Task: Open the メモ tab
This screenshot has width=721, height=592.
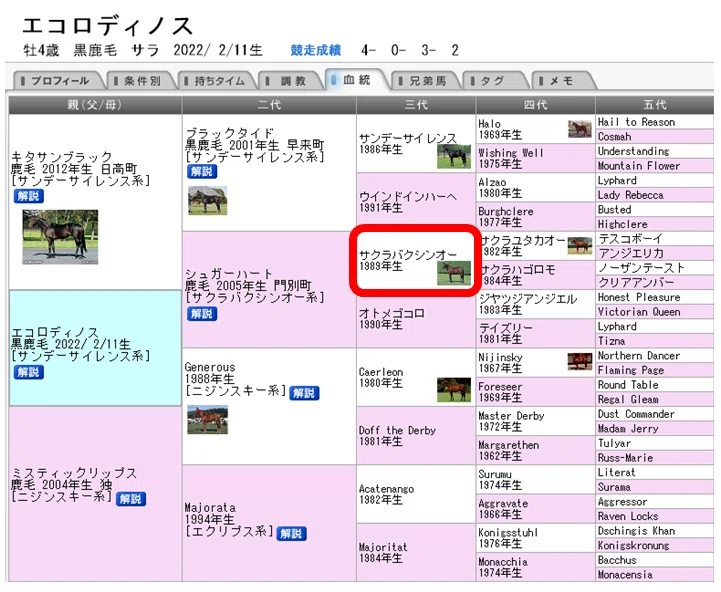Action: (x=563, y=81)
